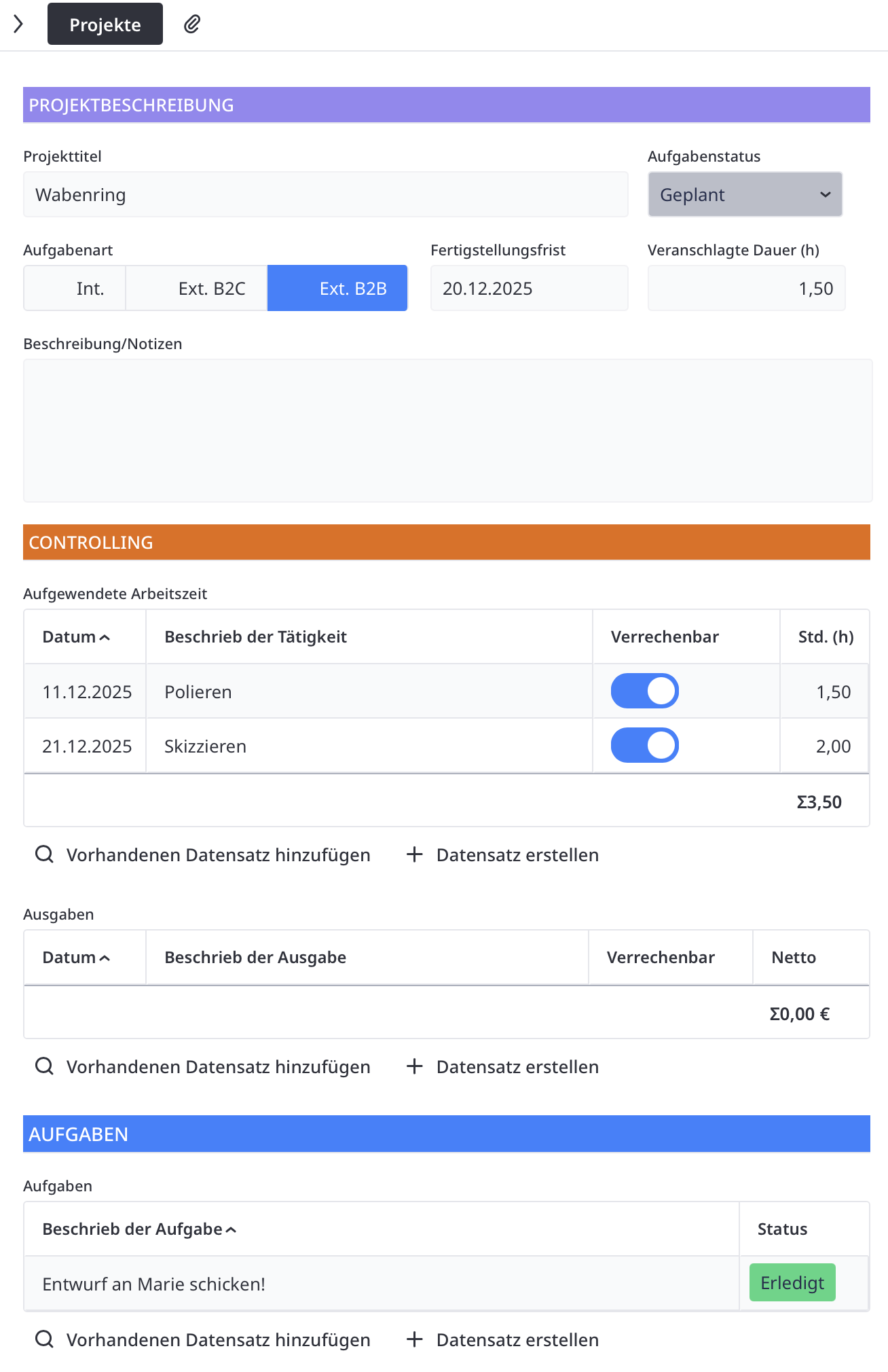Click the search icon under Aufgewendete Arbeitszeit
This screenshot has width=888, height=1372.
coord(45,854)
